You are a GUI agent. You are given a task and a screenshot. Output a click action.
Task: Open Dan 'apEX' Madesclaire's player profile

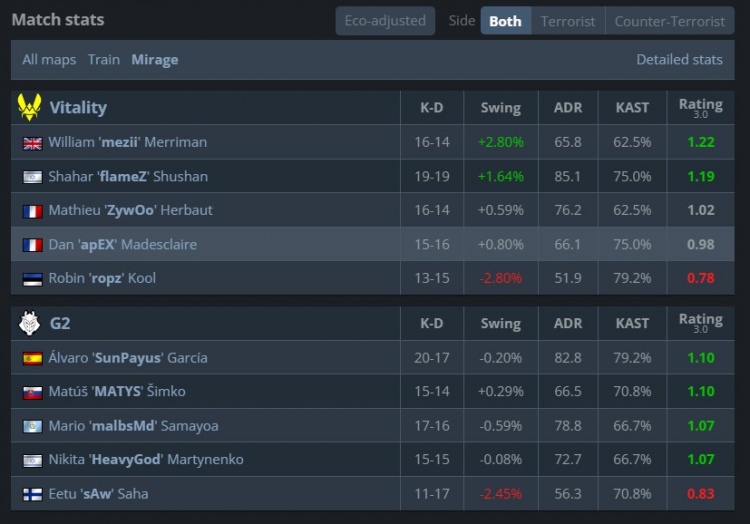coord(122,244)
